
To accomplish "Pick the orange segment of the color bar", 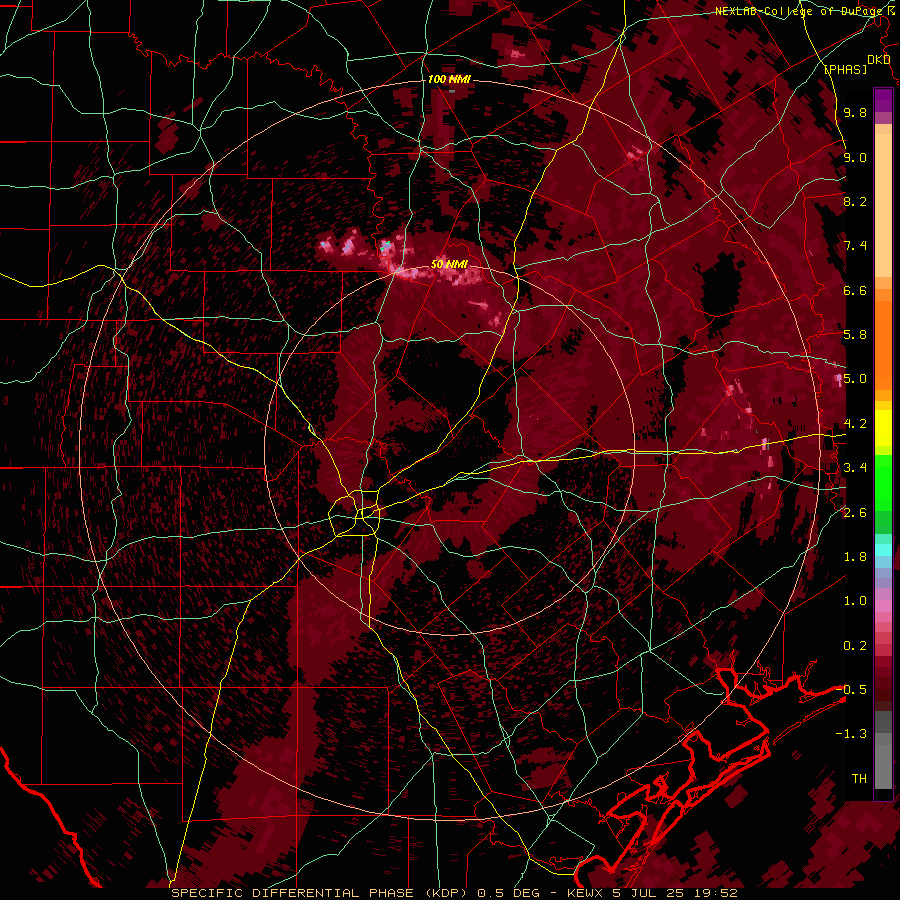I will (x=883, y=344).
